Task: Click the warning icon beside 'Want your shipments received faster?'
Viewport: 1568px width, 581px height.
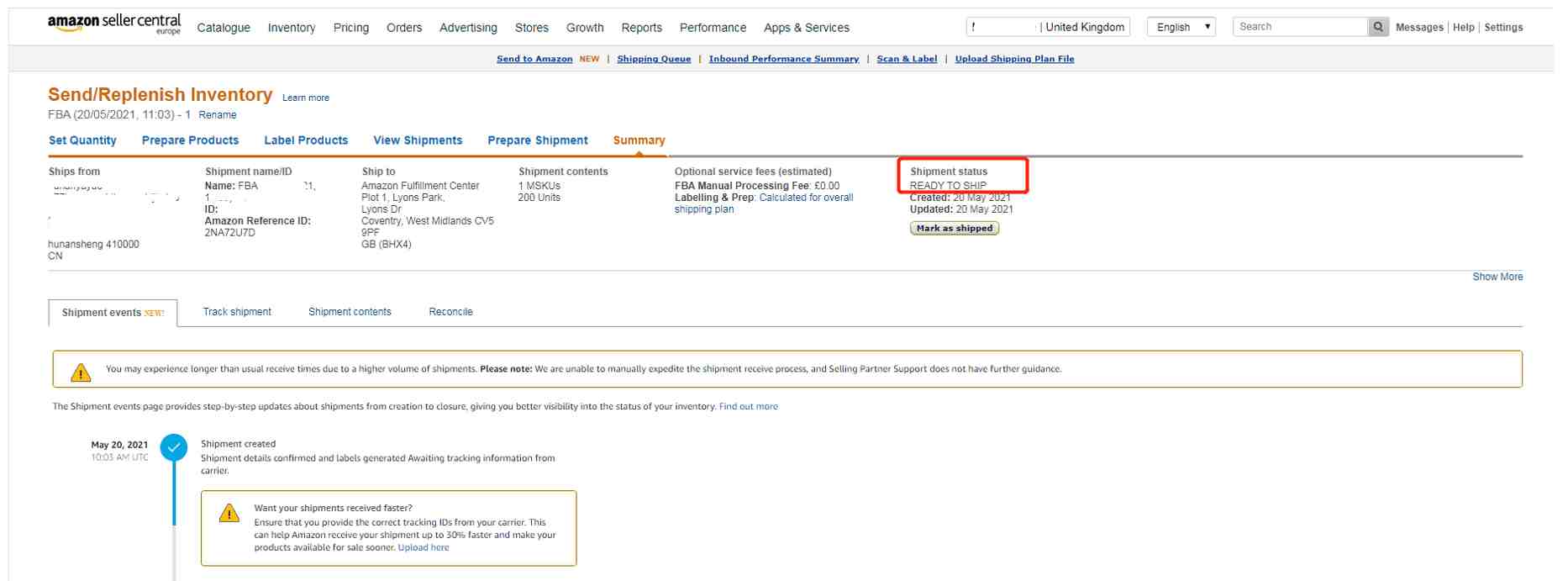Action: pyautogui.click(x=229, y=513)
